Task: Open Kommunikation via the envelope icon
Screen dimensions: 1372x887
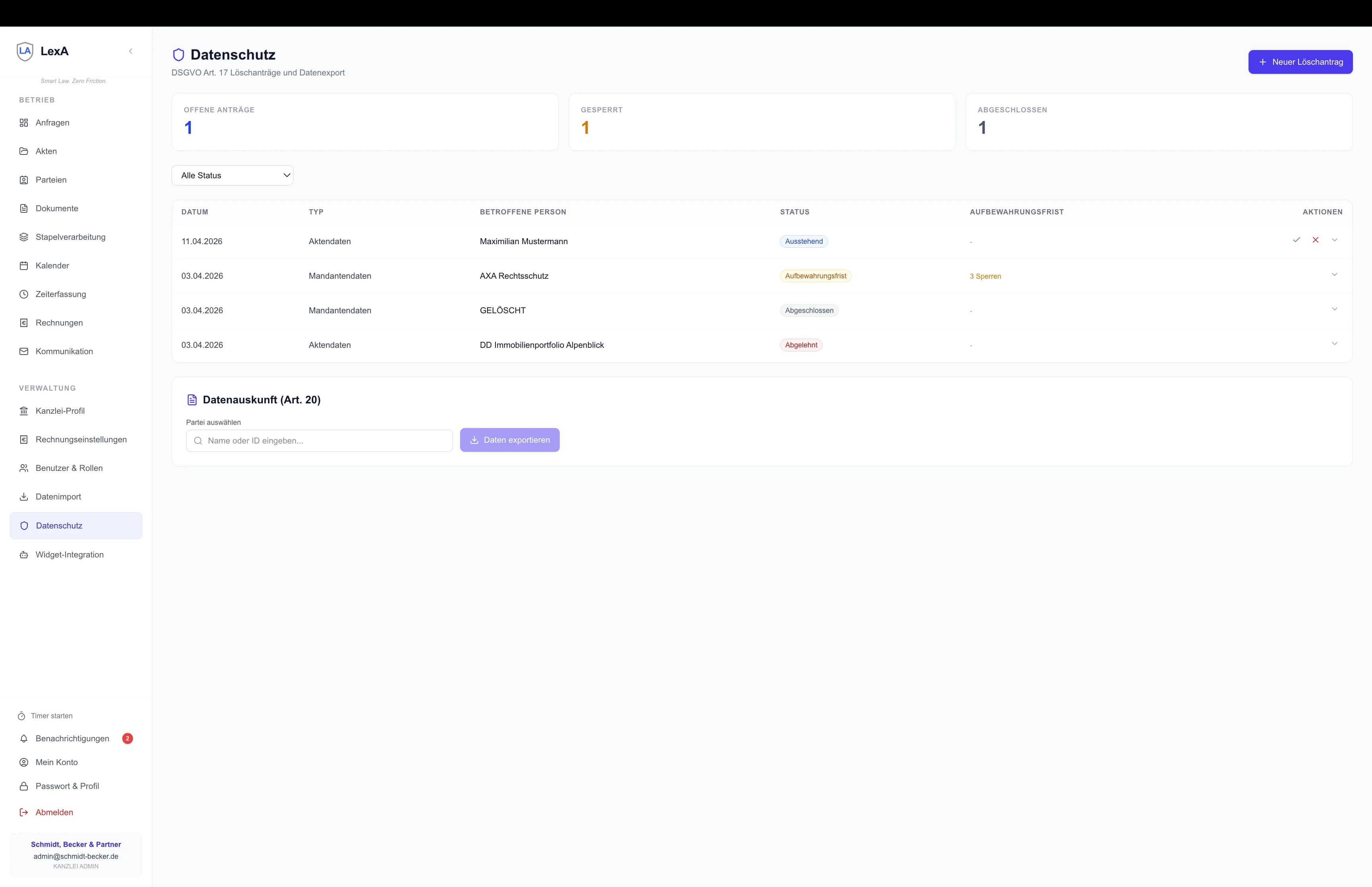Action: pyautogui.click(x=23, y=351)
